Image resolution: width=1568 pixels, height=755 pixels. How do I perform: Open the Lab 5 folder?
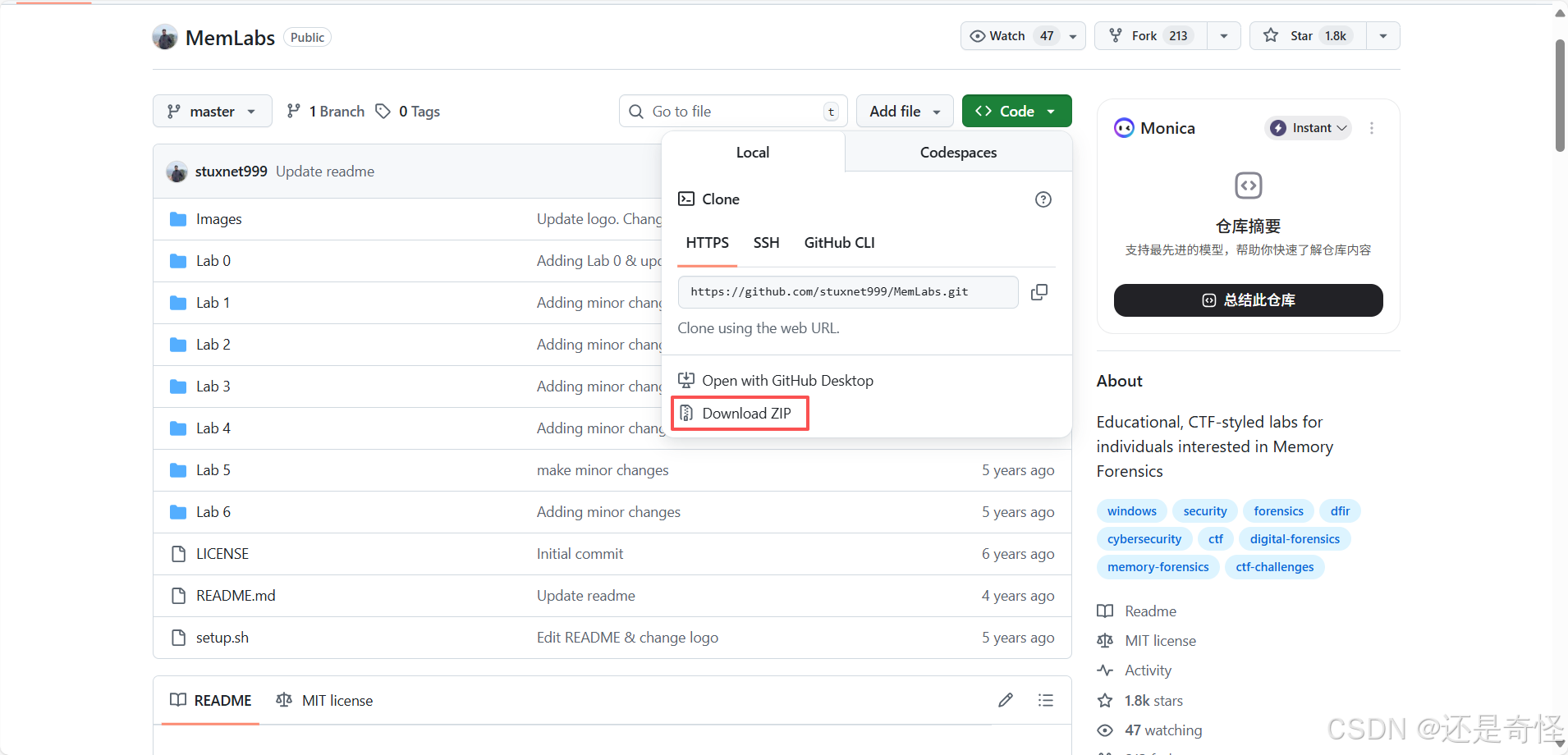(x=213, y=470)
